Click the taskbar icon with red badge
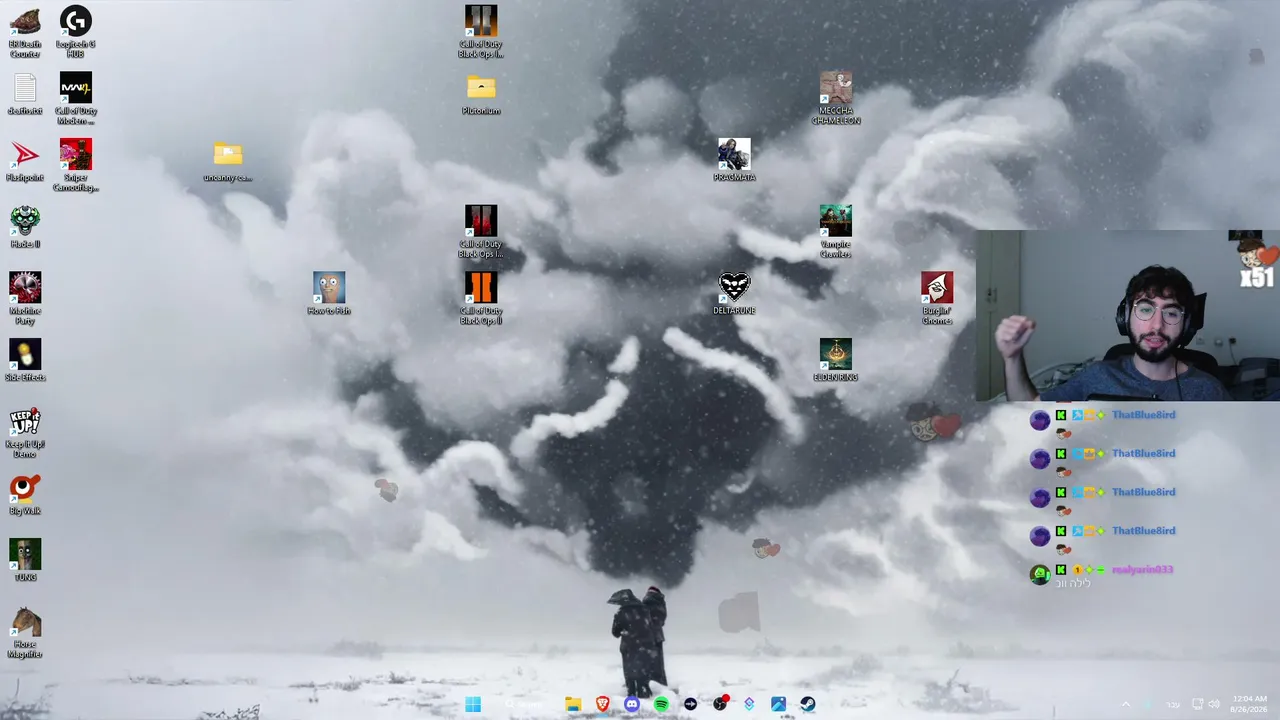The image size is (1280, 720). (x=720, y=705)
